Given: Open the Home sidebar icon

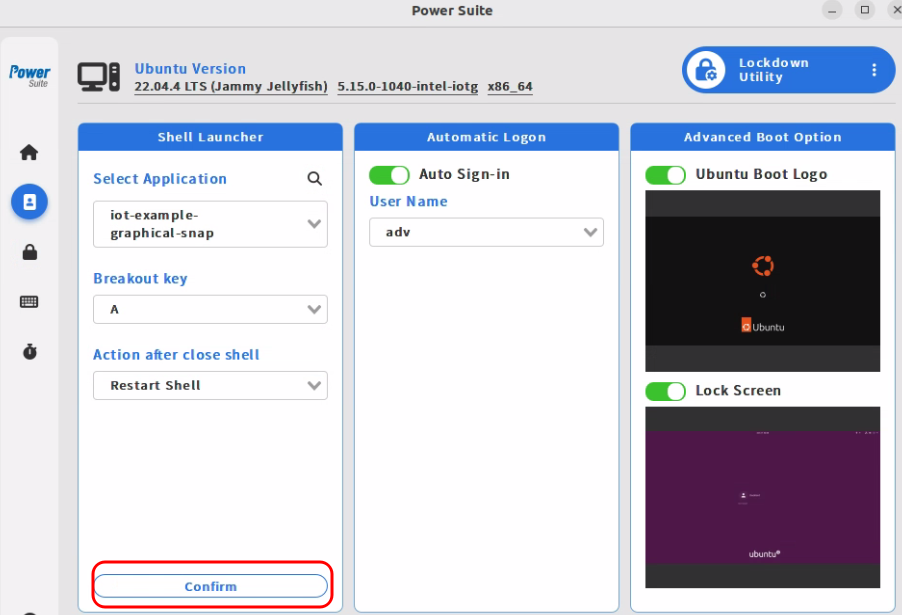Looking at the screenshot, I should coord(29,152).
